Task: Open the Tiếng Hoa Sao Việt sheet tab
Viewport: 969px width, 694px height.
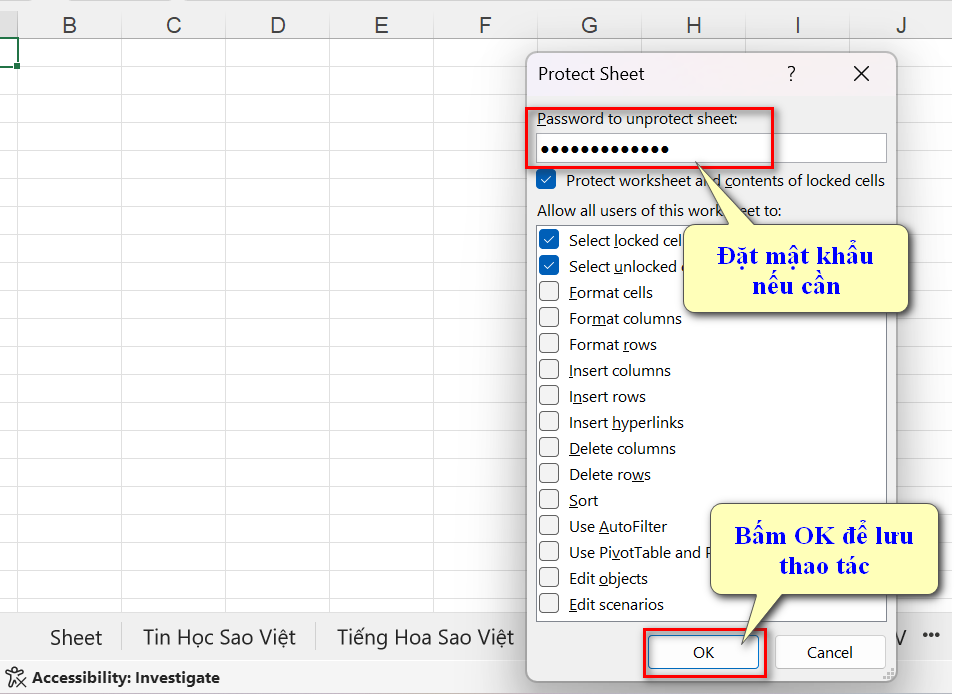Action: [425, 637]
